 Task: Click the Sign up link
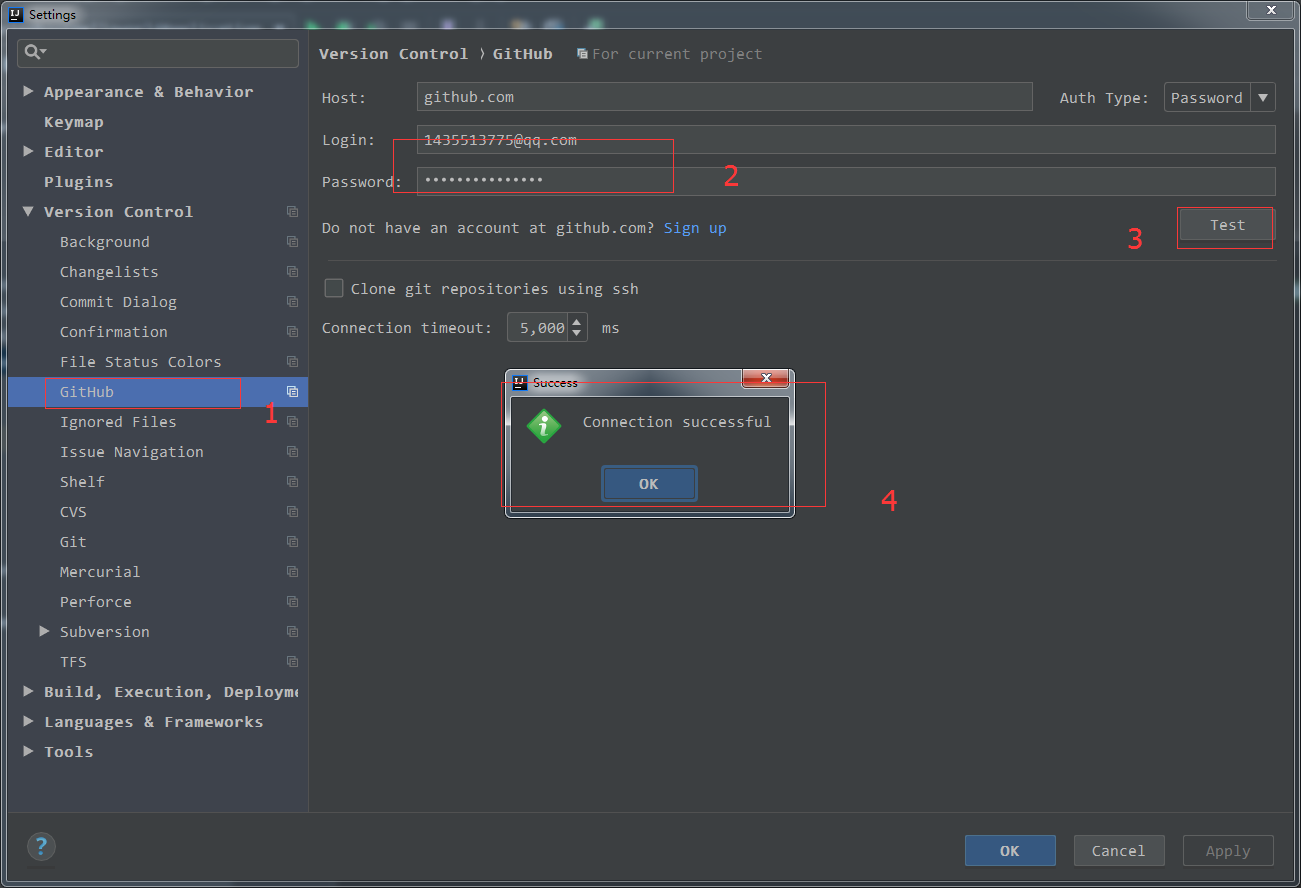pyautogui.click(x=695, y=228)
